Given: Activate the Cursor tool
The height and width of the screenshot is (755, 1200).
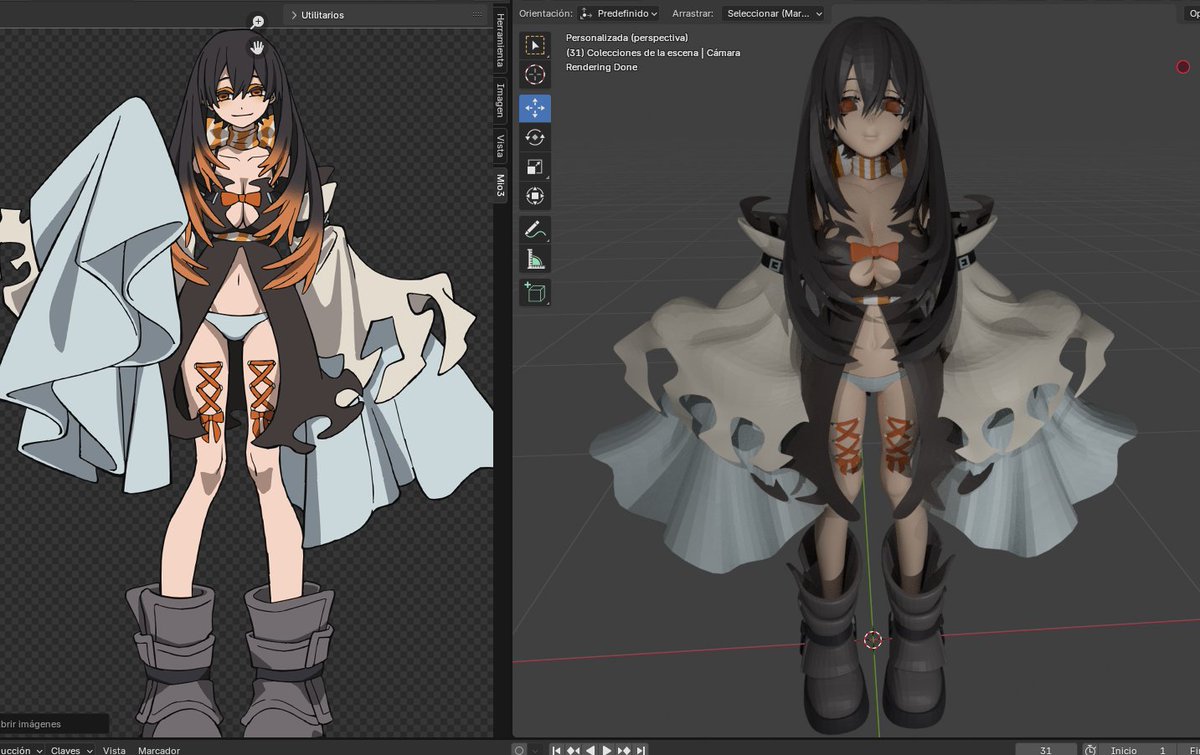Looking at the screenshot, I should pos(535,74).
